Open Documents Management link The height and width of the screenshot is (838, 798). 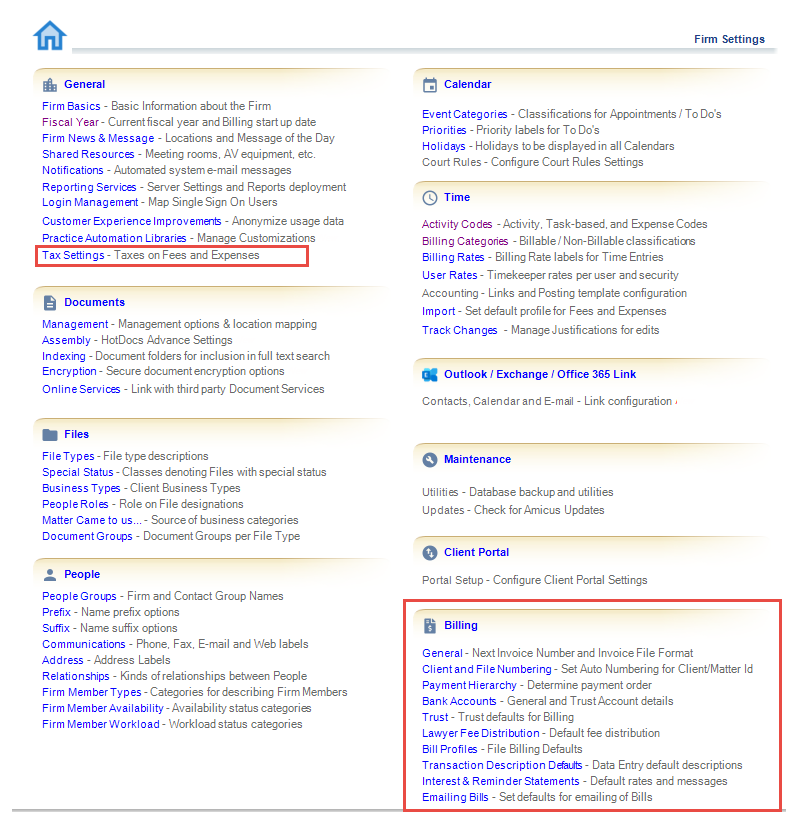[75, 324]
